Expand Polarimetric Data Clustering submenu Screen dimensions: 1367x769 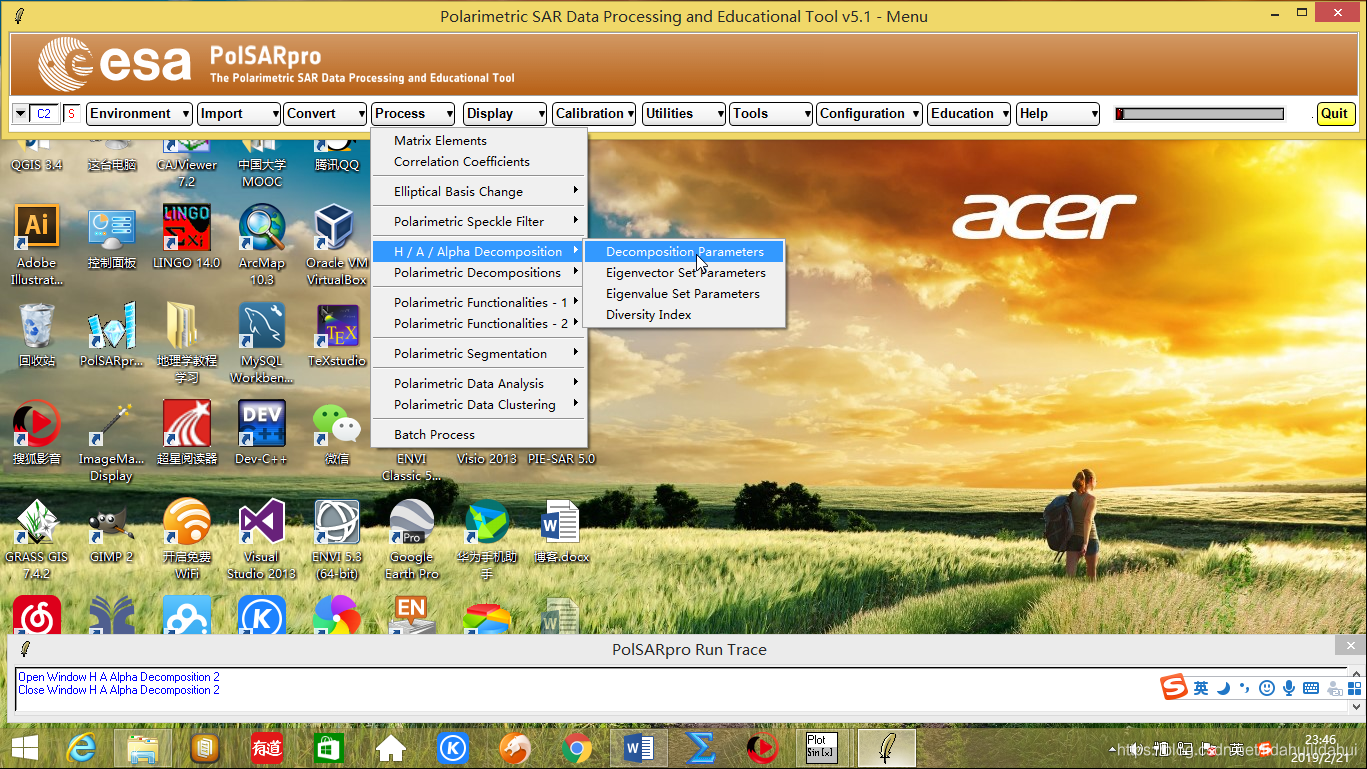(478, 405)
